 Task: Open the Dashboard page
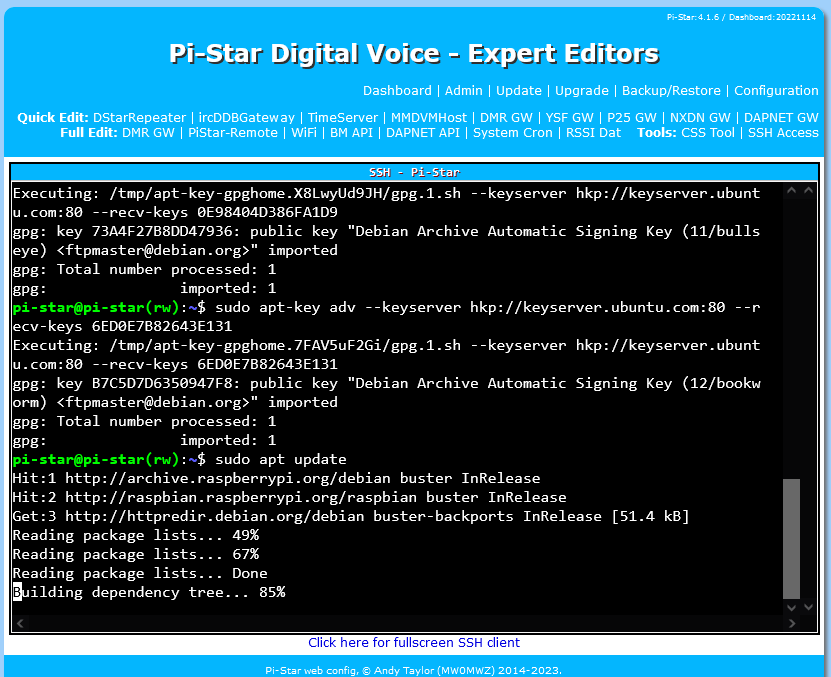[397, 91]
